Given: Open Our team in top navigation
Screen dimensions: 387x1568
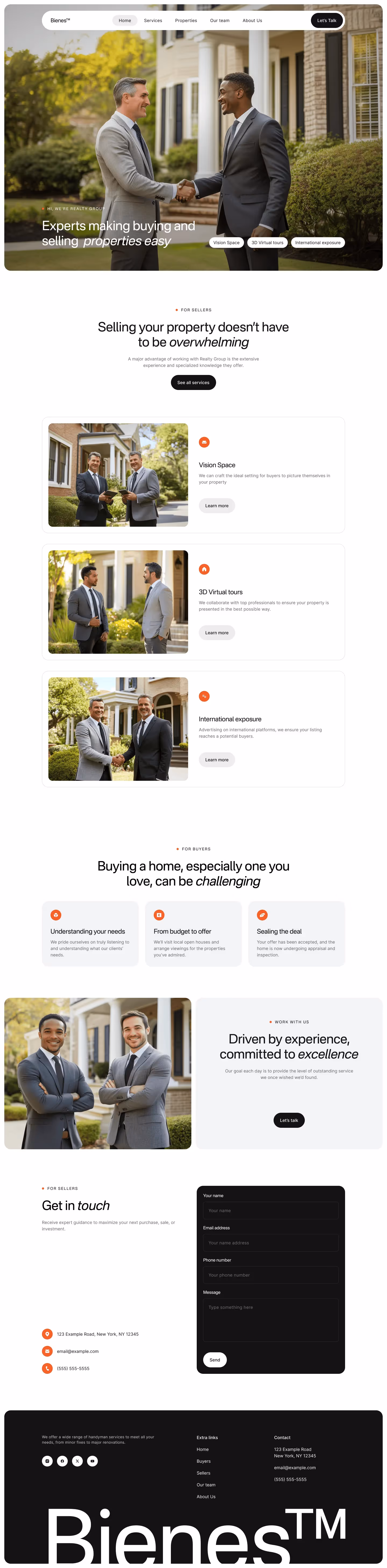Looking at the screenshot, I should coord(220,21).
